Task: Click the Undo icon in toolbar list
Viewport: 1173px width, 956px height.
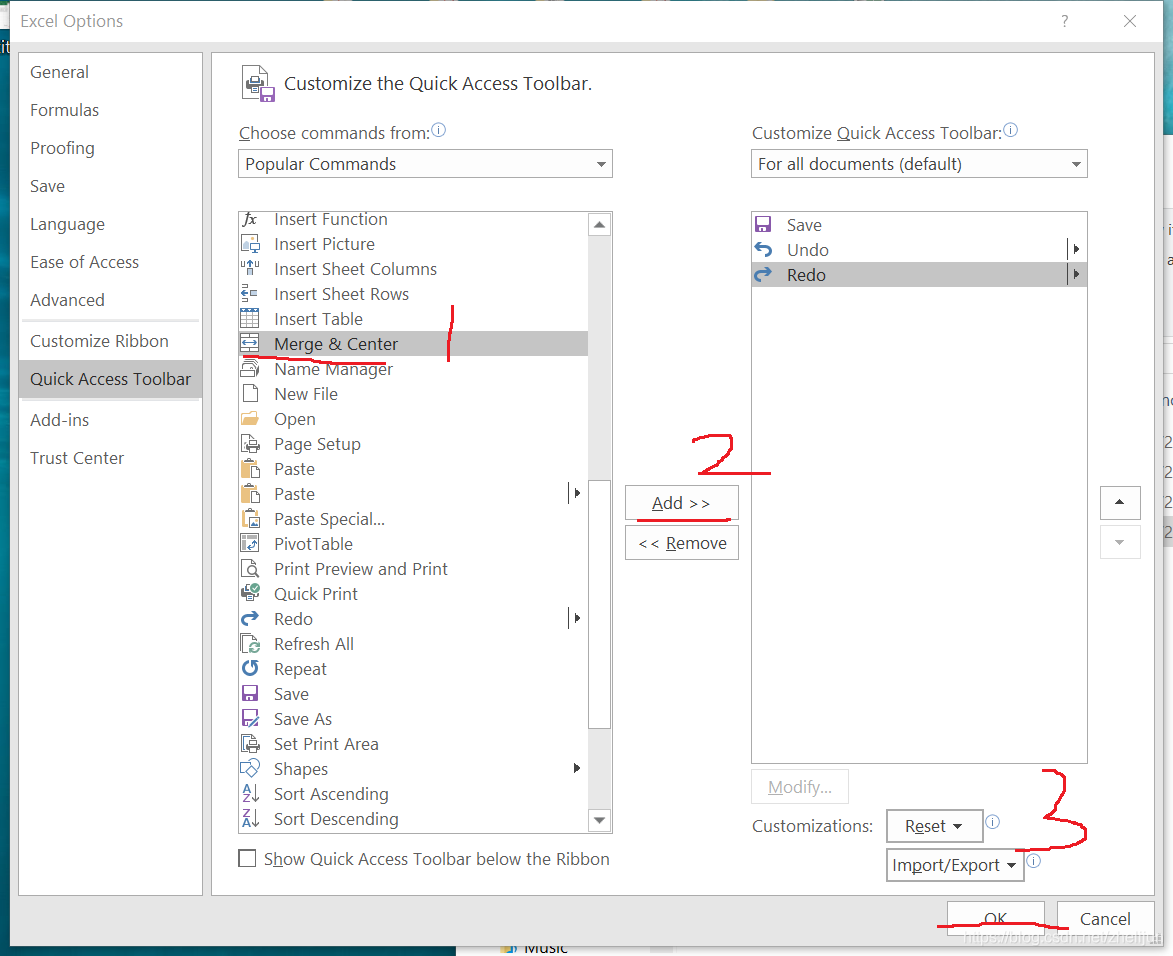Action: coord(763,249)
